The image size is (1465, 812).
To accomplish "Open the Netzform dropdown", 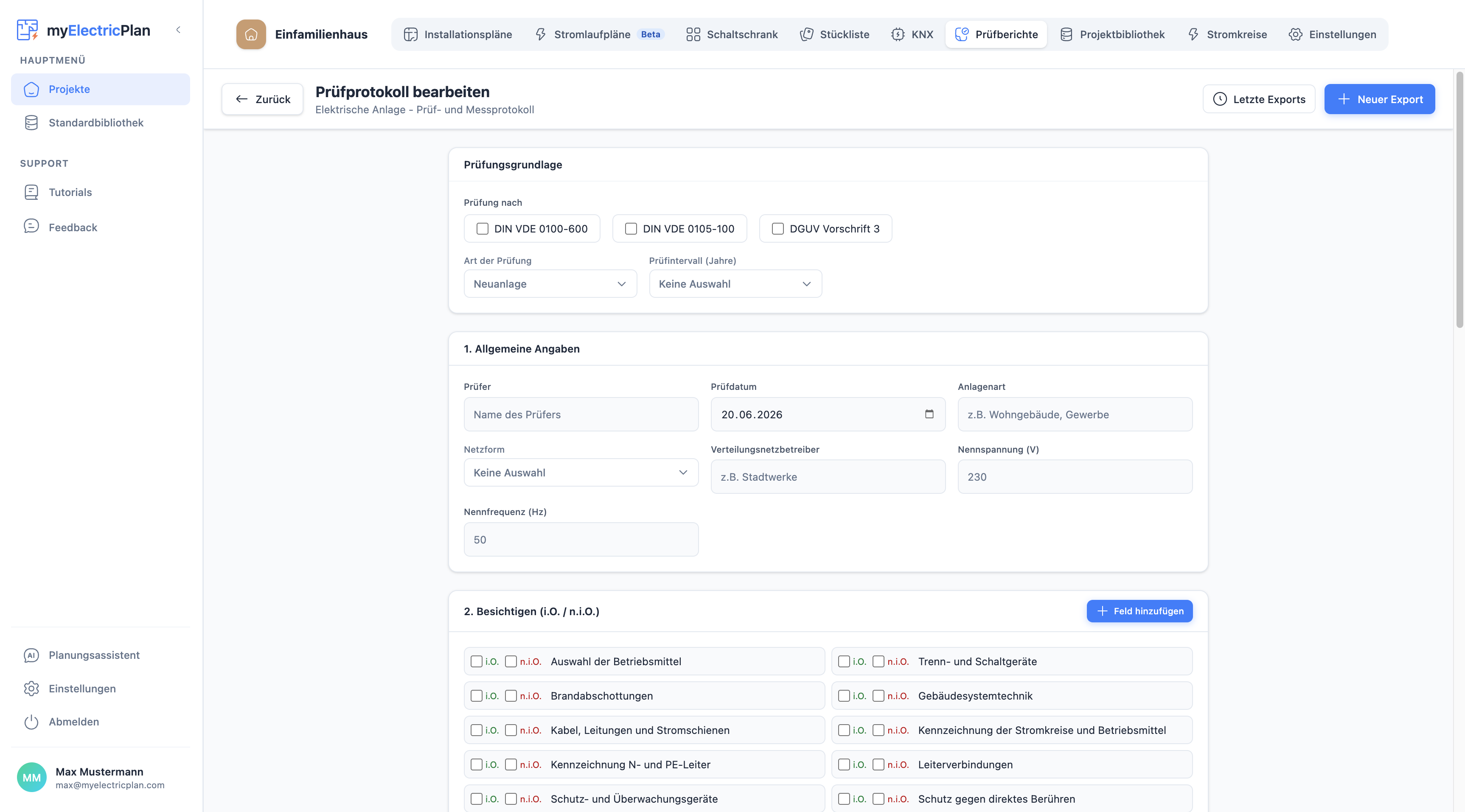I will pyautogui.click(x=581, y=473).
